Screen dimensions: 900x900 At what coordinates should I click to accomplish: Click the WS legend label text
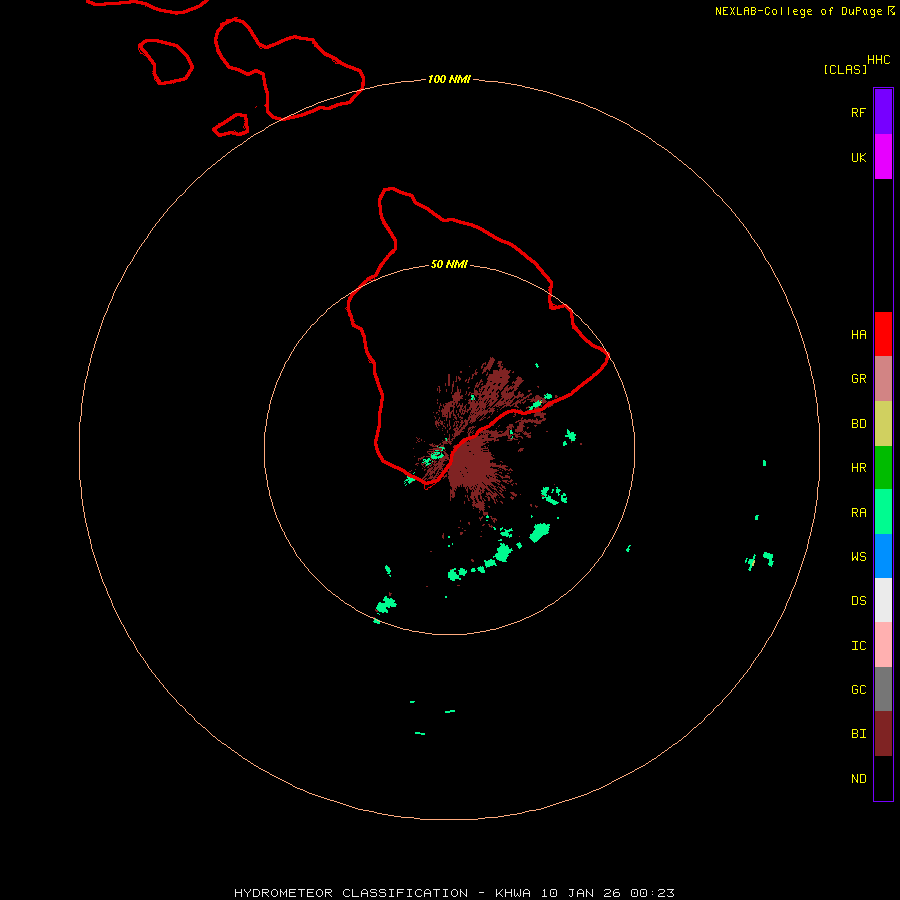tap(858, 557)
